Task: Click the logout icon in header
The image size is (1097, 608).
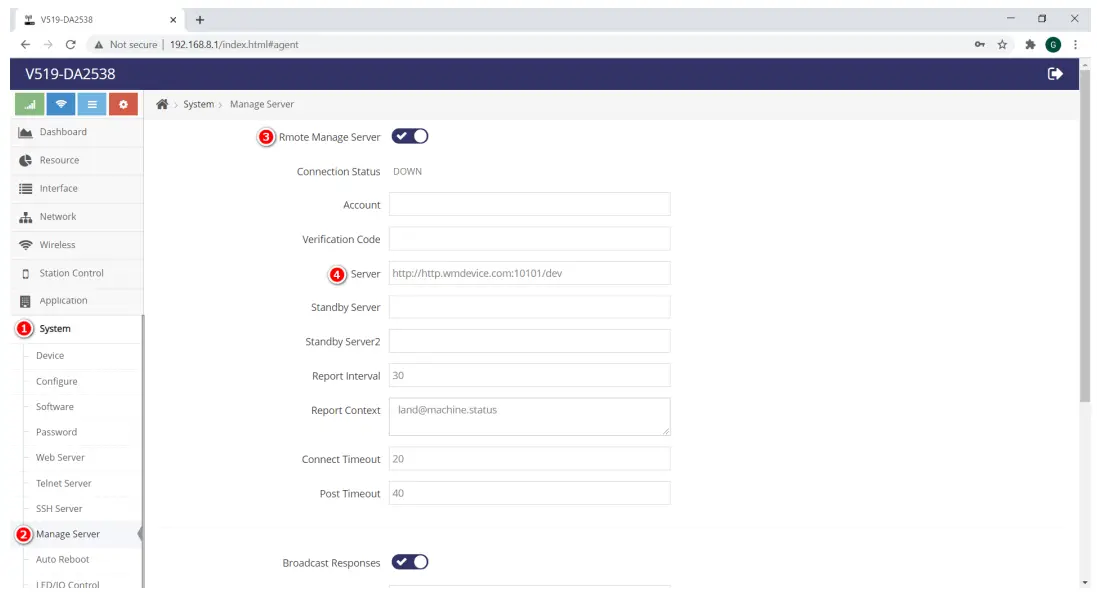Action: 1055,73
